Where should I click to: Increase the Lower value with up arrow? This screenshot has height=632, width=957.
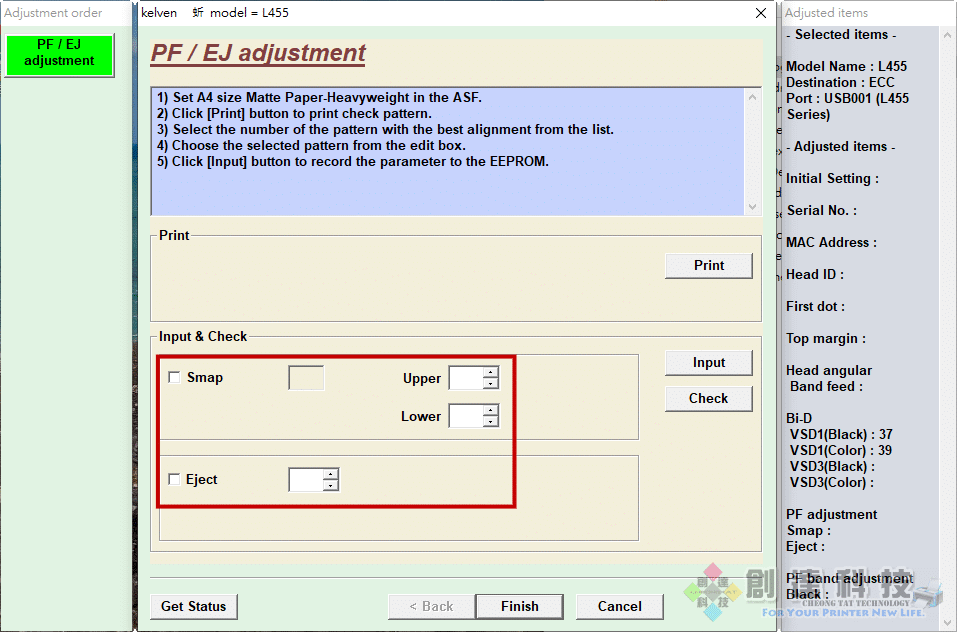coord(490,410)
